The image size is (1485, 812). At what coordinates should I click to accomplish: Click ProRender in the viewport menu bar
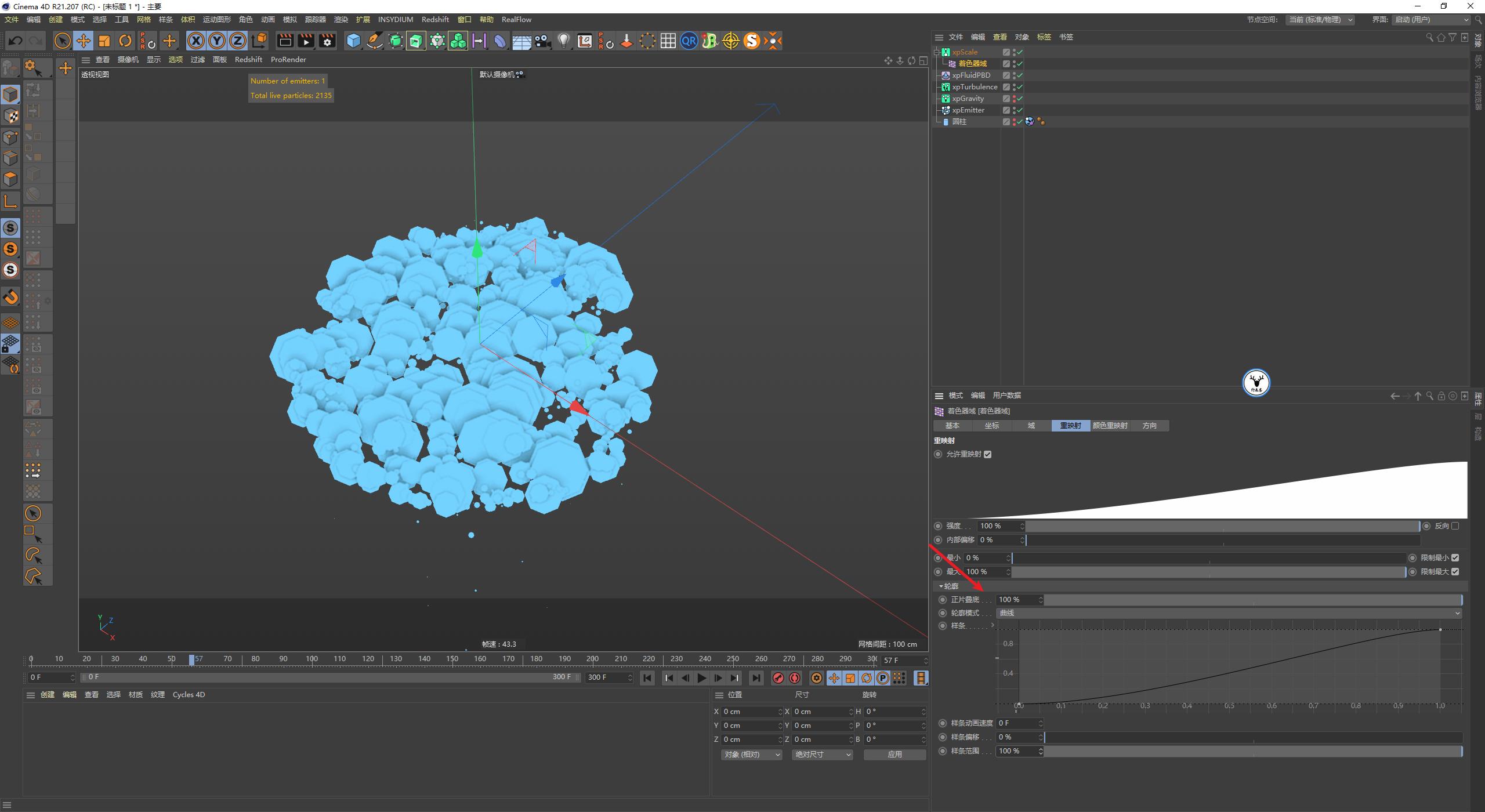pyautogui.click(x=288, y=59)
